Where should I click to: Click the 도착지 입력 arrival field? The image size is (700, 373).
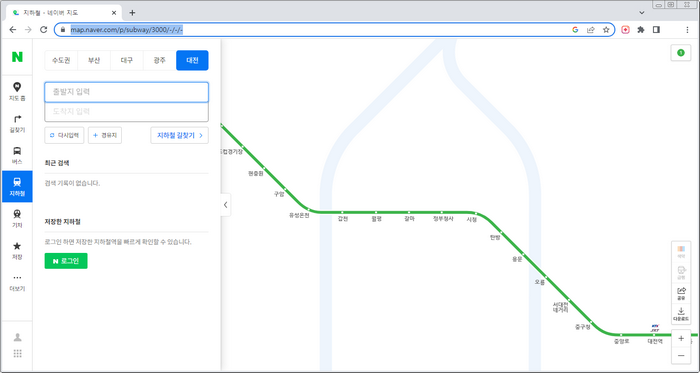pyautogui.click(x=126, y=112)
